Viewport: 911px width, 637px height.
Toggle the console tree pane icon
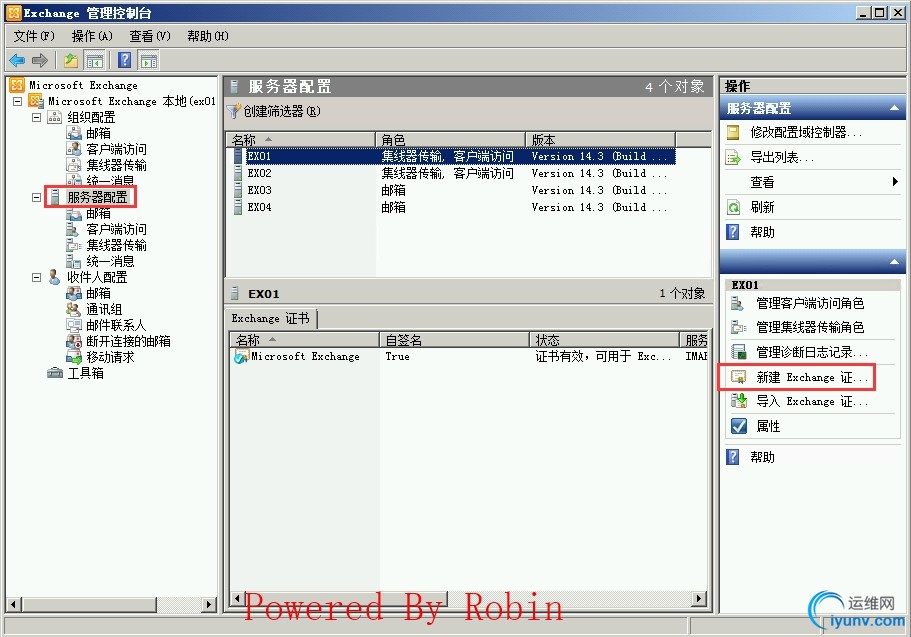[94, 60]
